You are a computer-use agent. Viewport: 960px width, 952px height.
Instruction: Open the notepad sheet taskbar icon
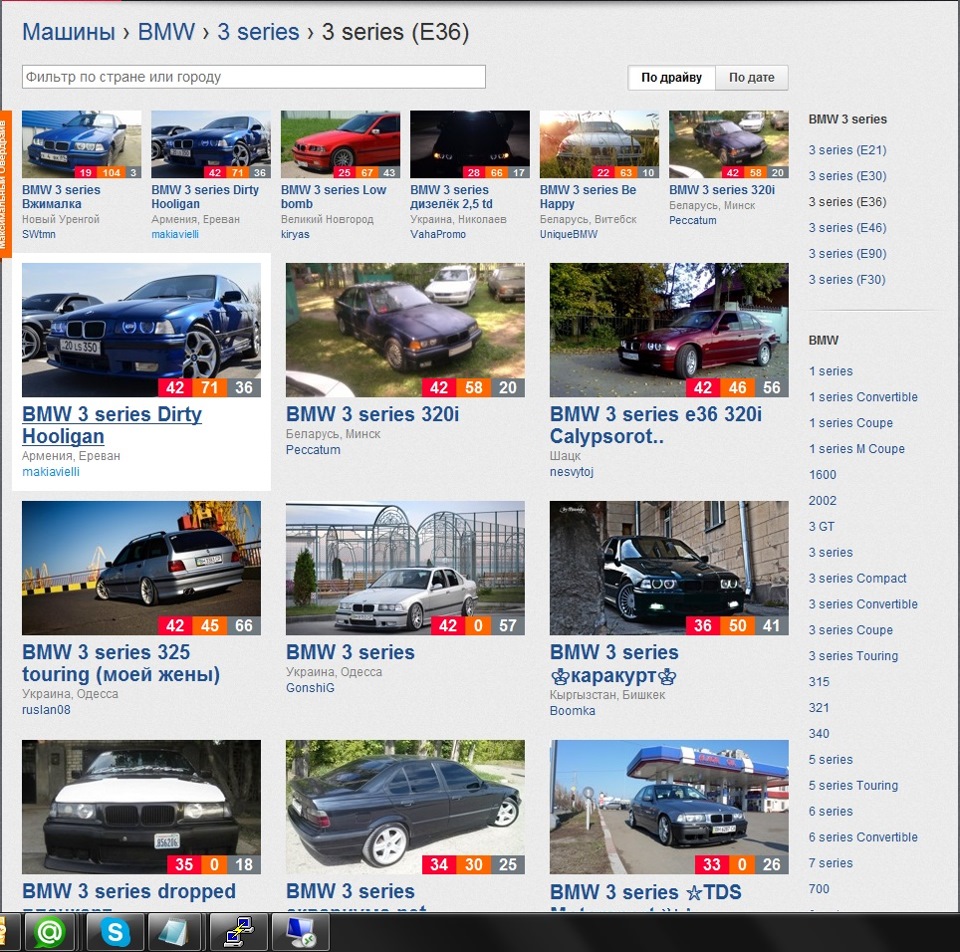(x=173, y=932)
